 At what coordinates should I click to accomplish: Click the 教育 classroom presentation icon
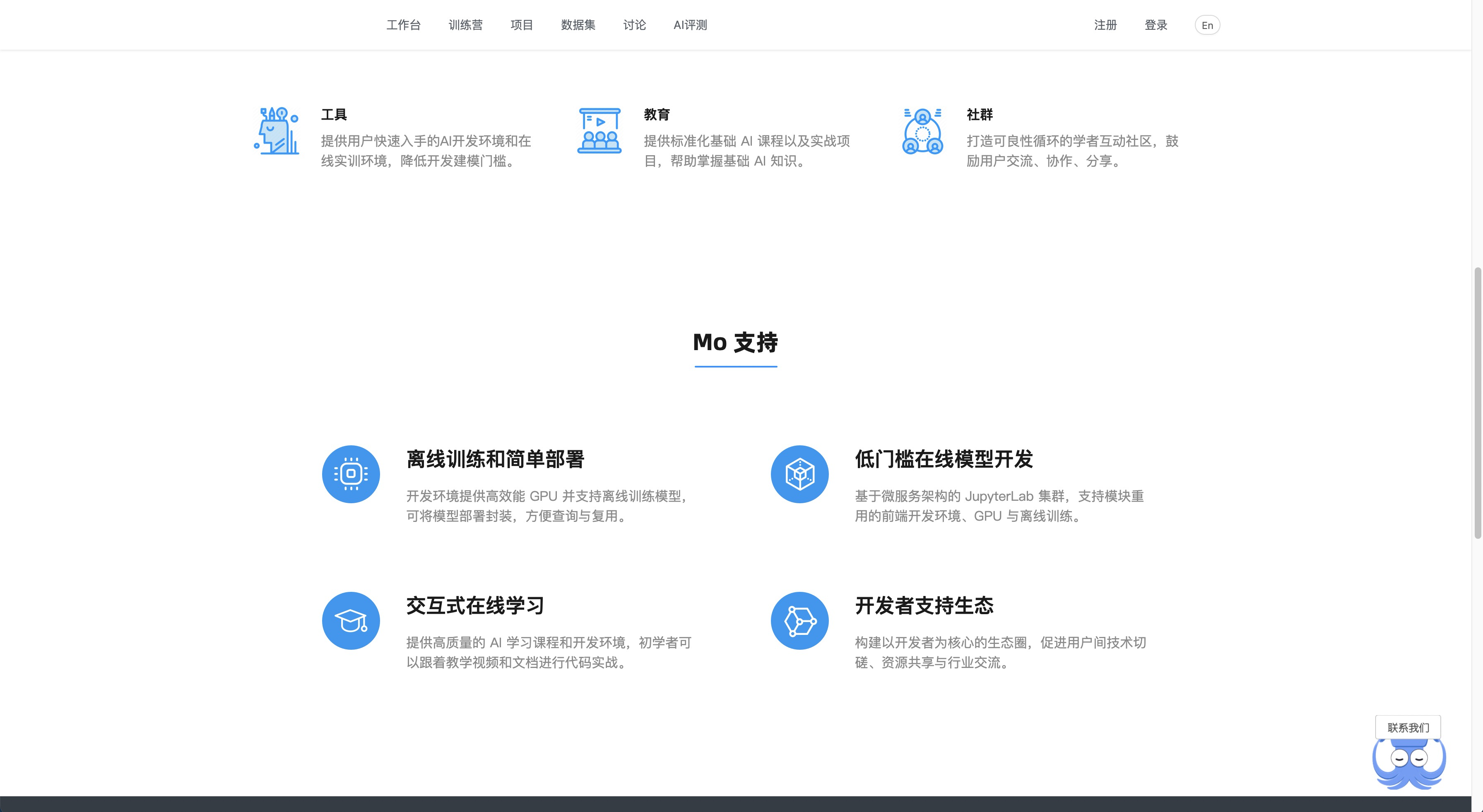[599, 131]
